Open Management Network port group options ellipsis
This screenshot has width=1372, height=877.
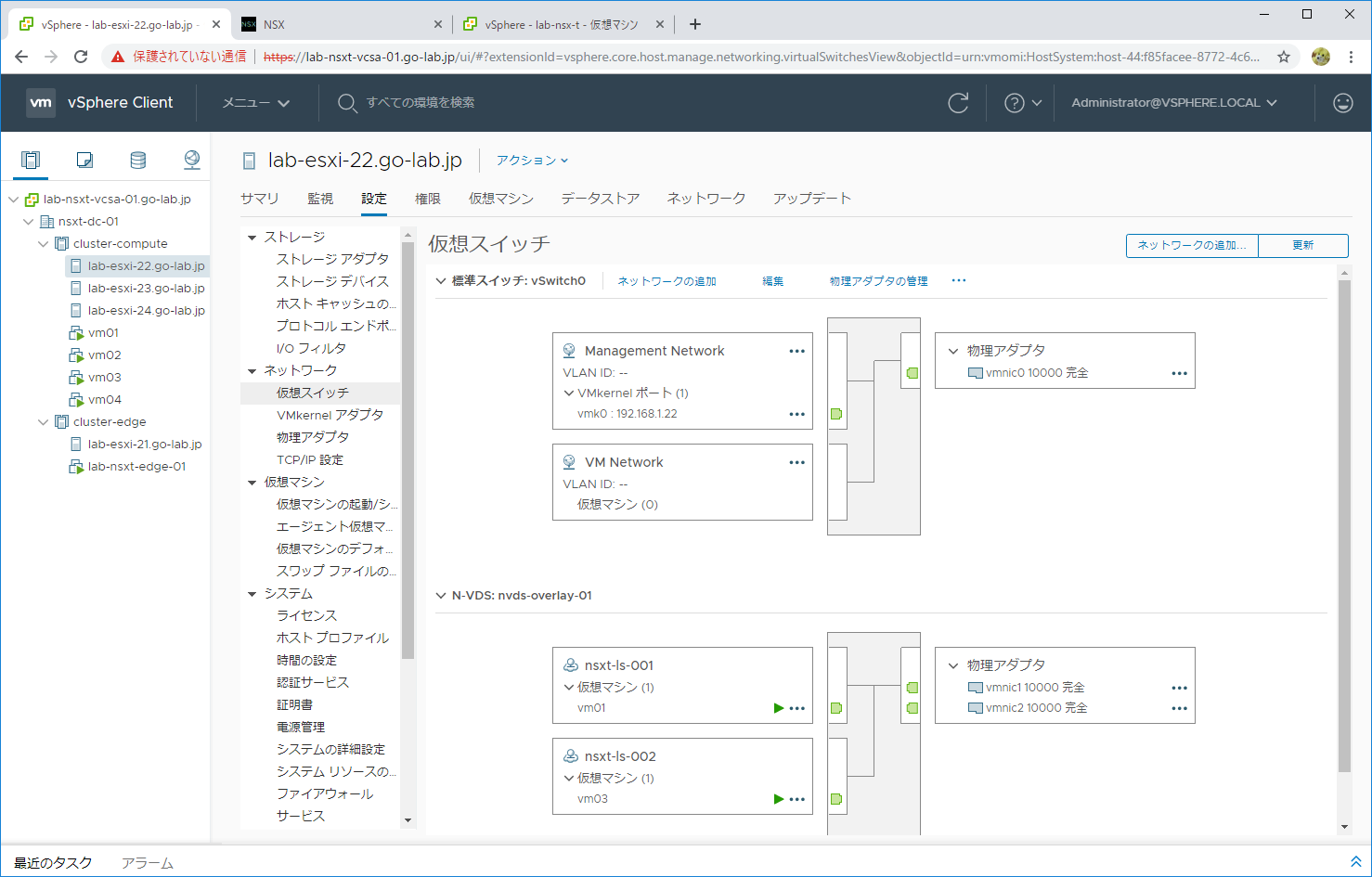click(796, 351)
